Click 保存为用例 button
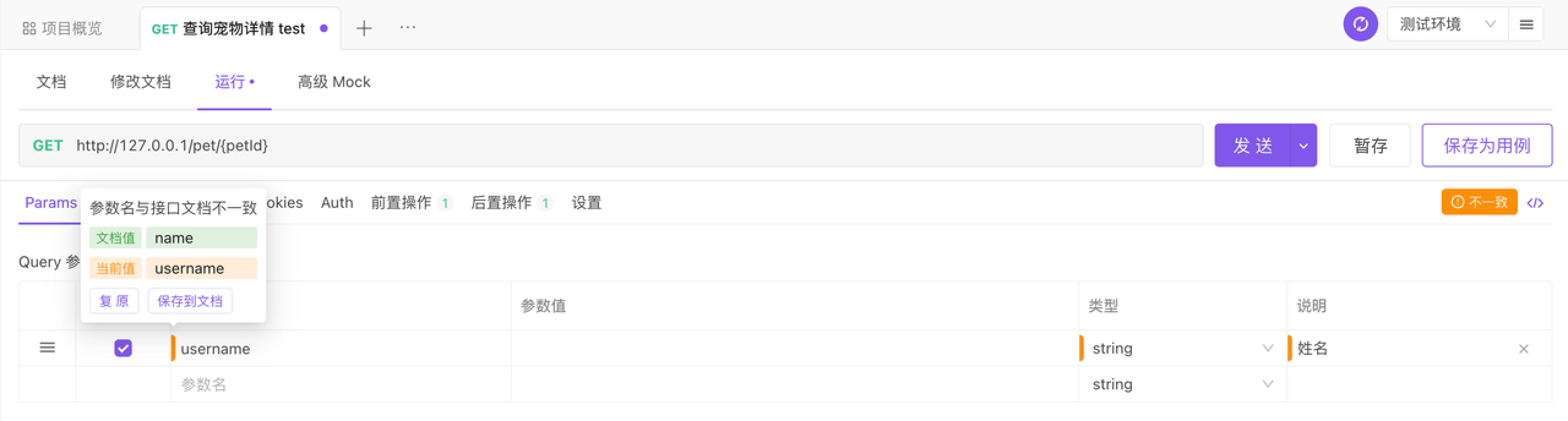 click(1487, 146)
